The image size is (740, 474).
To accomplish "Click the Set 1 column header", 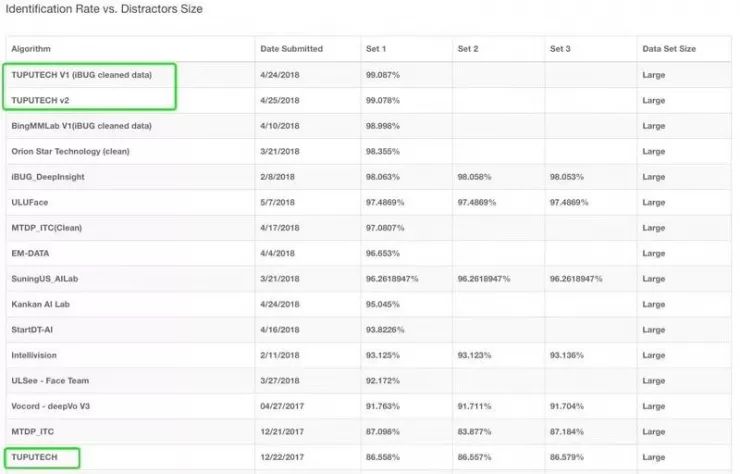I will click(x=376, y=49).
